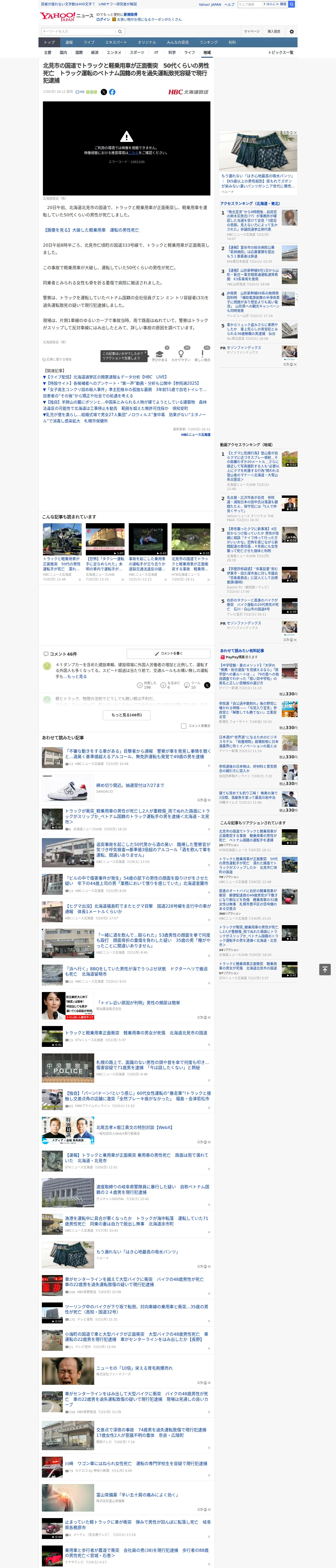Click the もっと見る(46件) button
336x1568 pixels.
tap(127, 715)
